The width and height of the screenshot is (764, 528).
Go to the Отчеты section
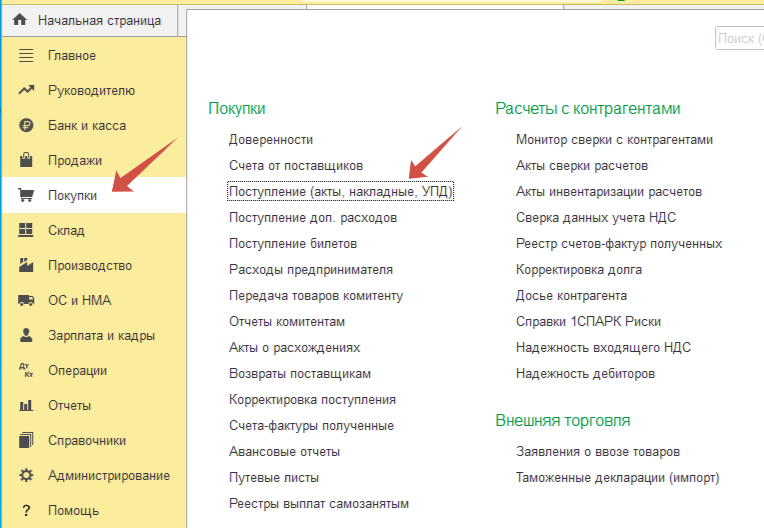(x=69, y=406)
